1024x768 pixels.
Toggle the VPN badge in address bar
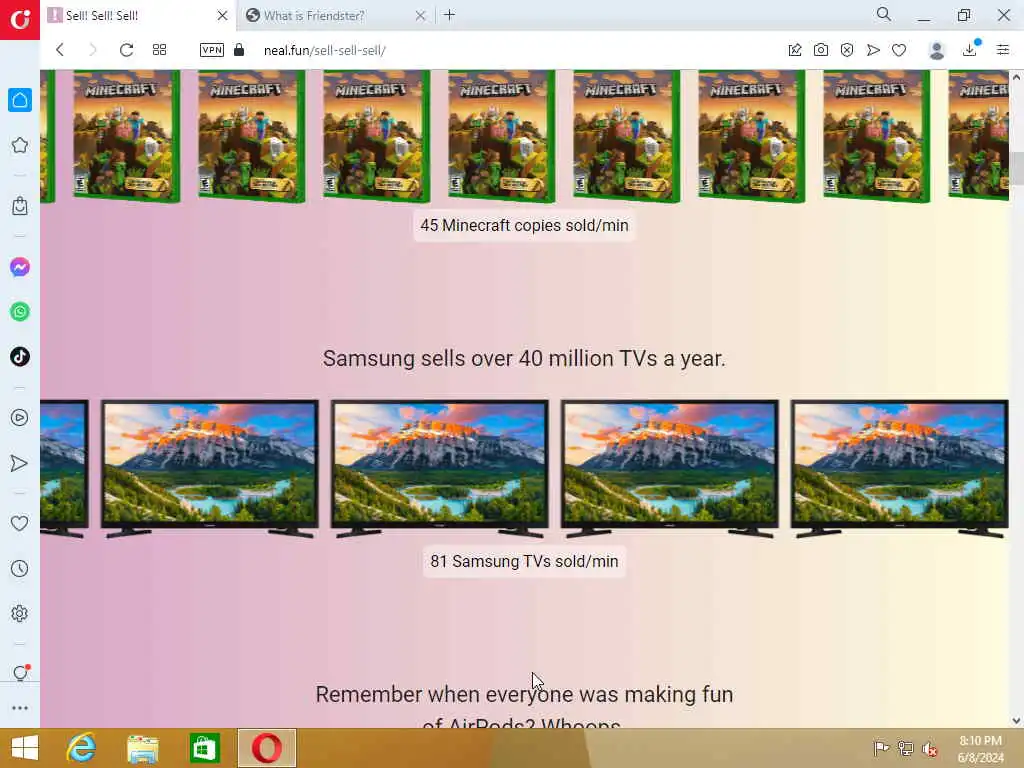(212, 50)
